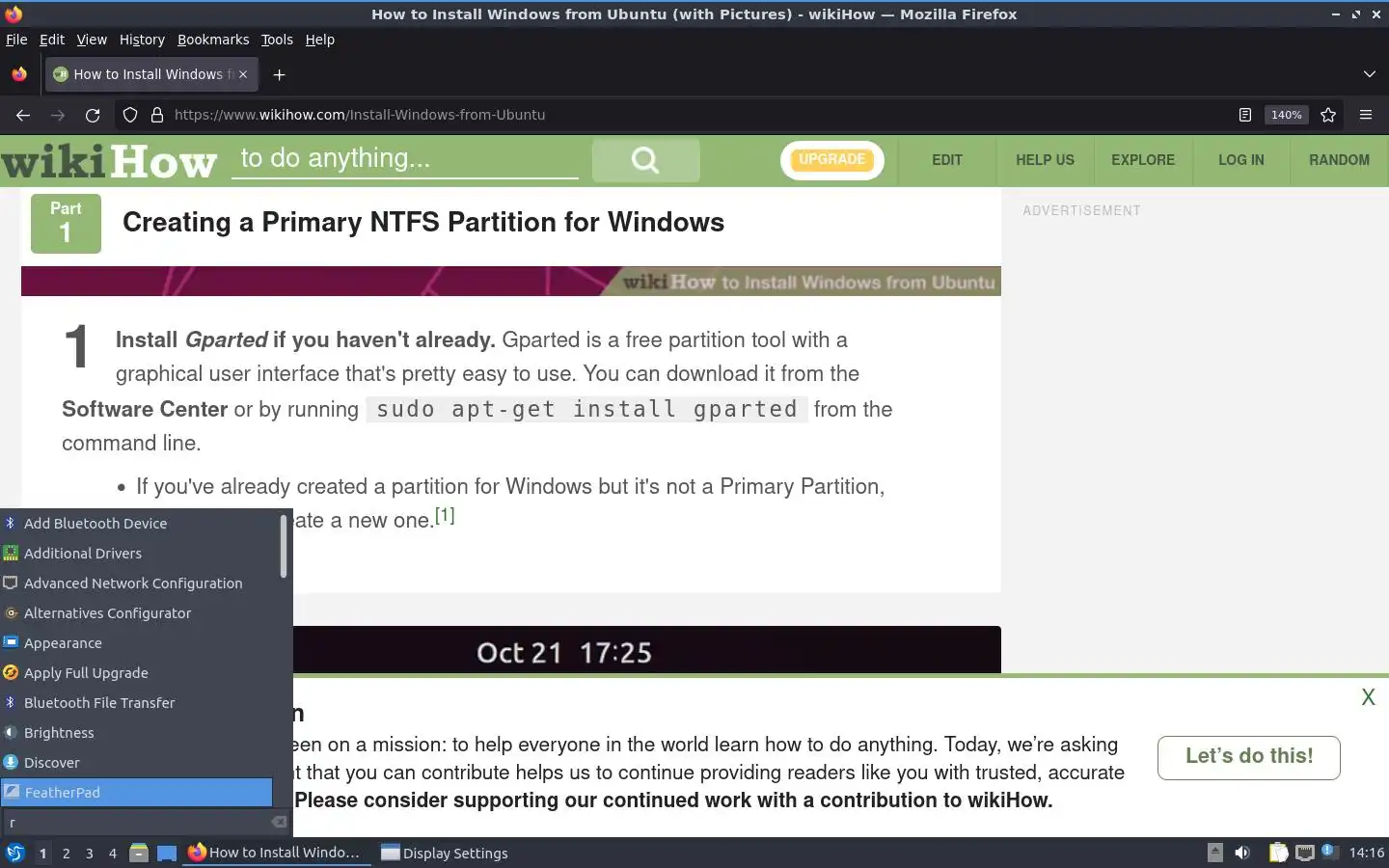Open the View menu
The image size is (1389, 868).
92,40
